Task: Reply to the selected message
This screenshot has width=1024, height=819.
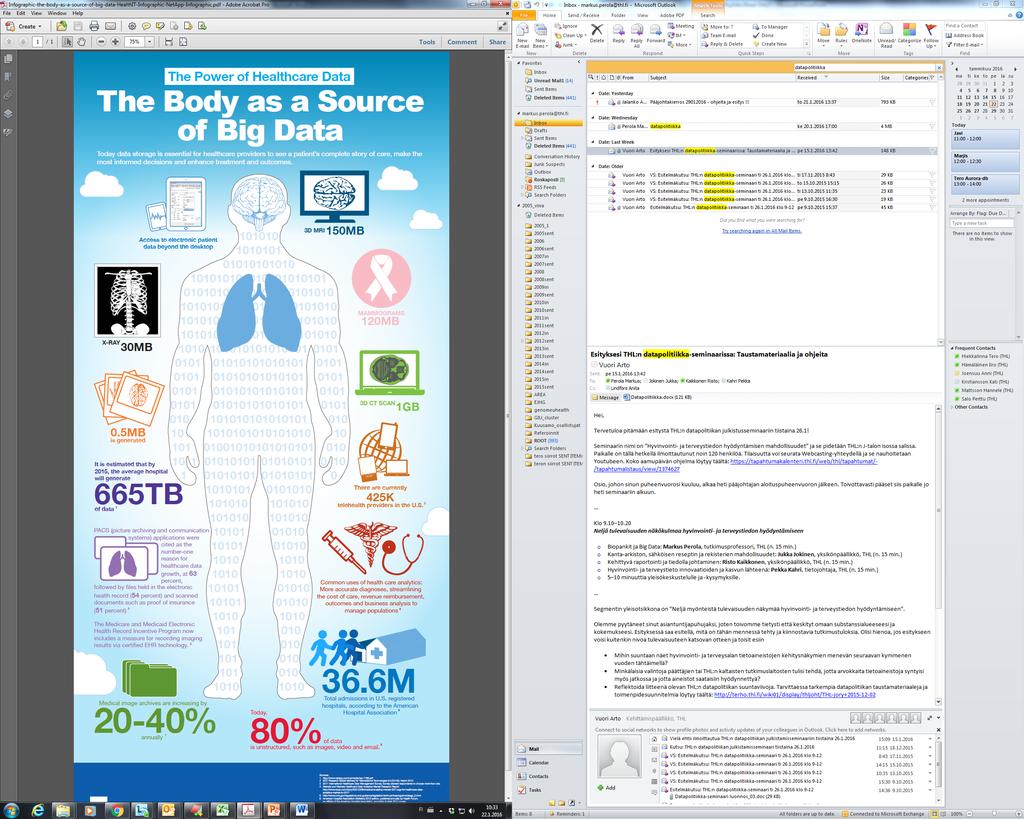Action: (x=618, y=33)
